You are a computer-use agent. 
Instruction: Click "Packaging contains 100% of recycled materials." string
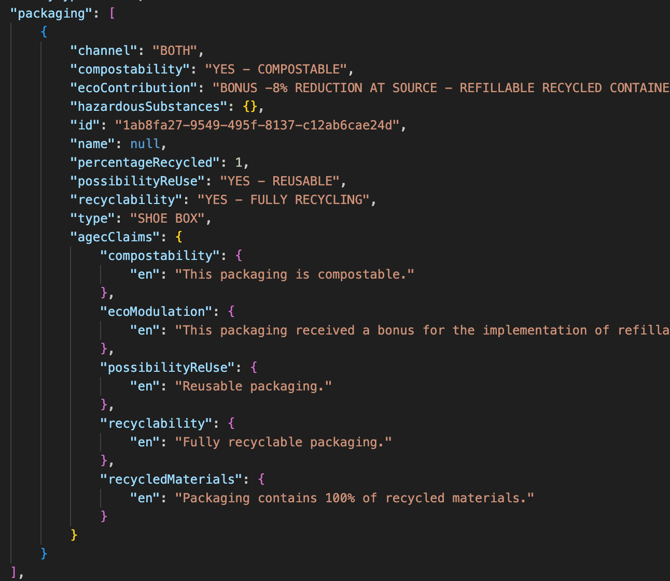point(354,498)
